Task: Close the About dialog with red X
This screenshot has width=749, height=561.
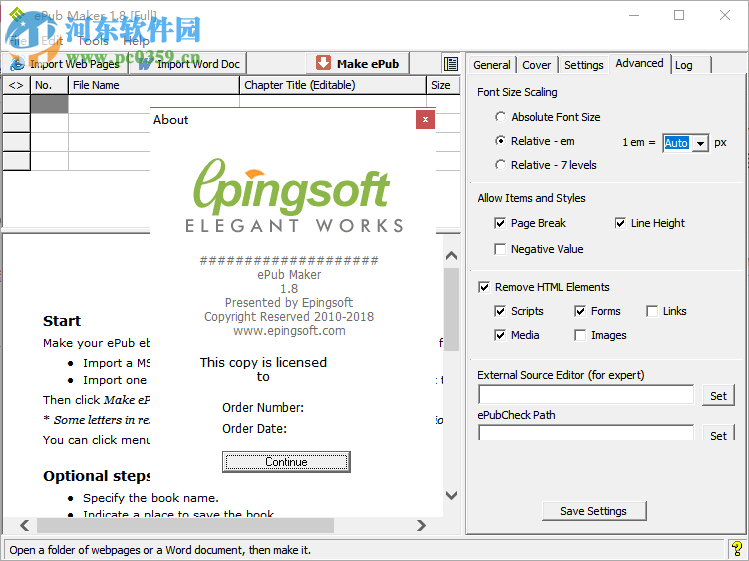Action: coord(425,119)
